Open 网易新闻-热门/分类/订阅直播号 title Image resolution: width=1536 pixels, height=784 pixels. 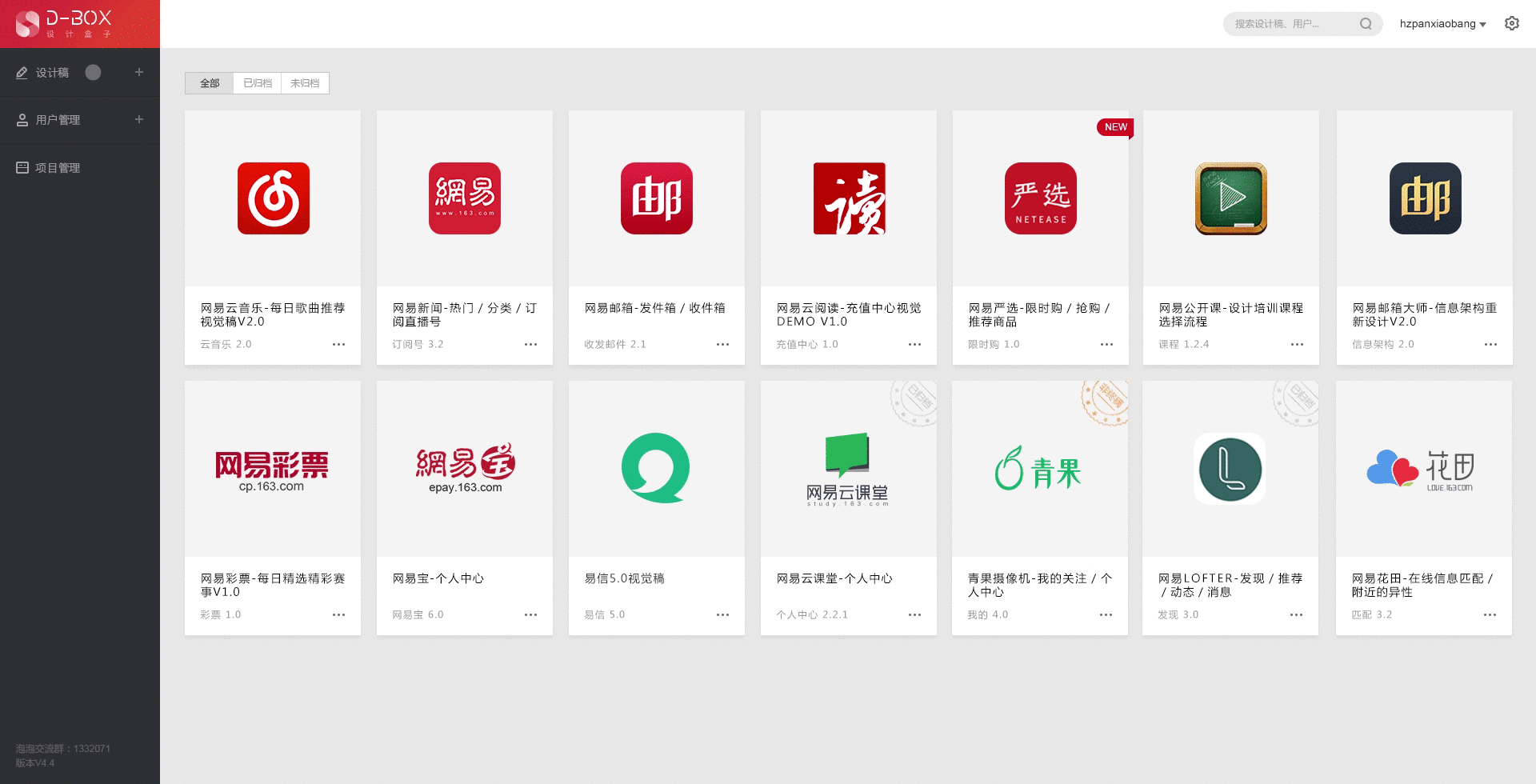coord(465,314)
